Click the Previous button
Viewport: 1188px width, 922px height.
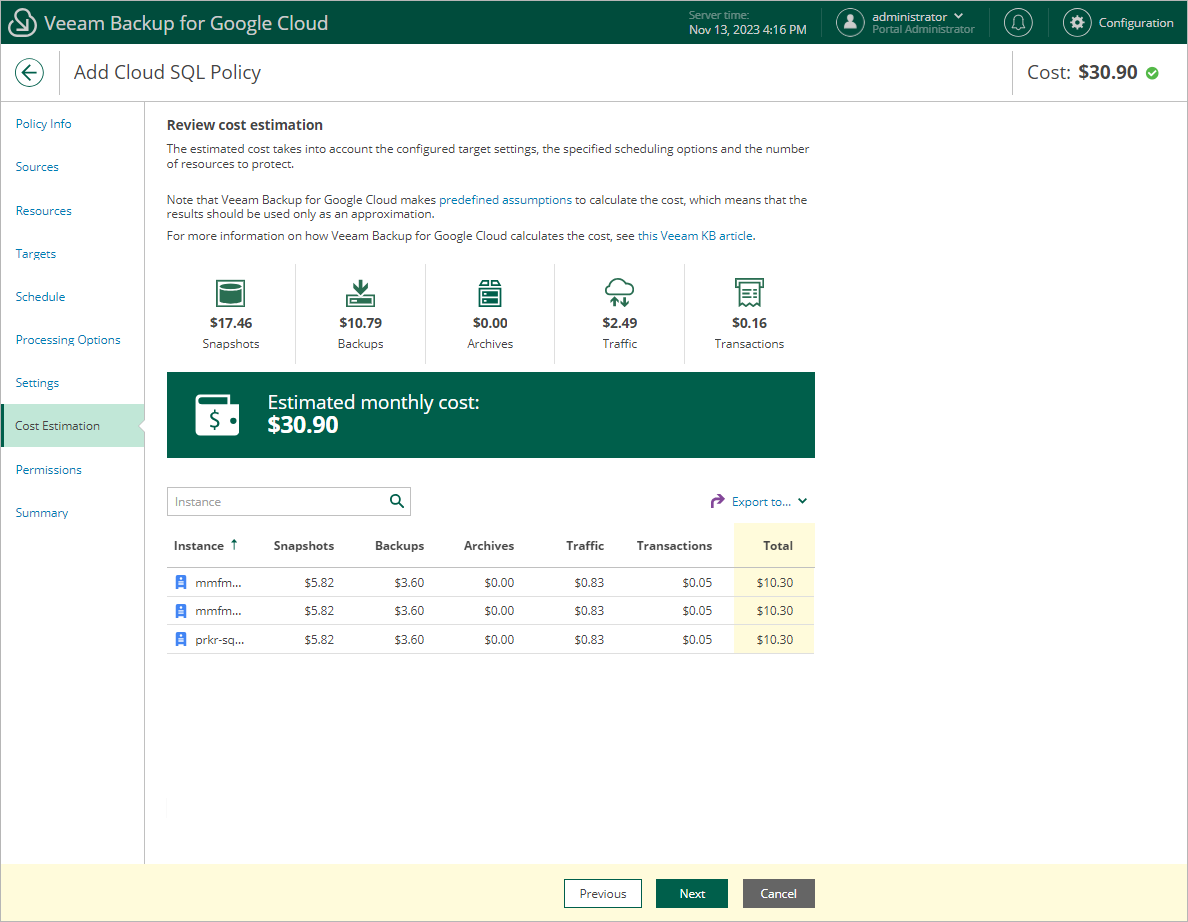602,893
